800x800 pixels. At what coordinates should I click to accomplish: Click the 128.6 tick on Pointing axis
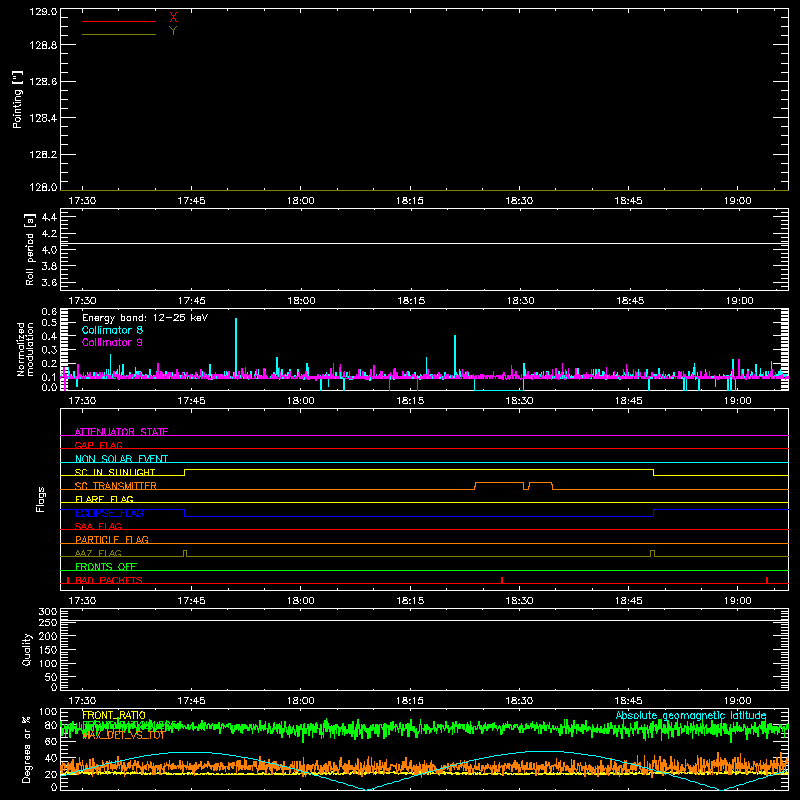point(43,82)
